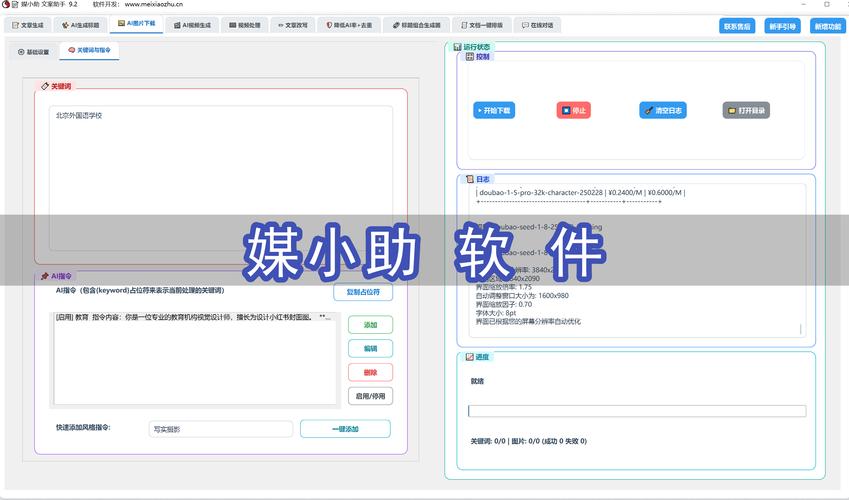Open the 新手引导 guide
The height and width of the screenshot is (500, 849).
(782, 26)
